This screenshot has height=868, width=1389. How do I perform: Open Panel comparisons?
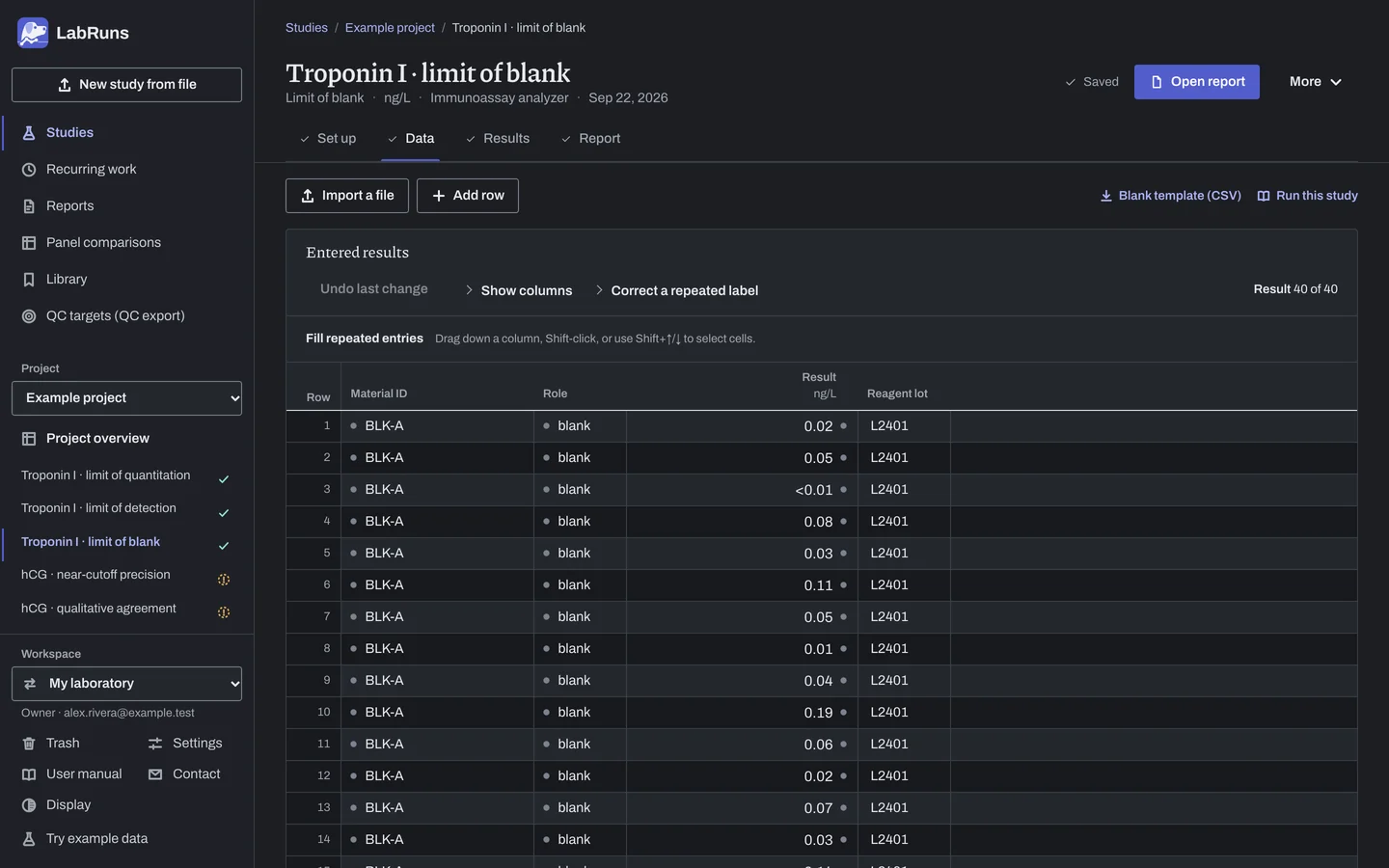[126, 243]
